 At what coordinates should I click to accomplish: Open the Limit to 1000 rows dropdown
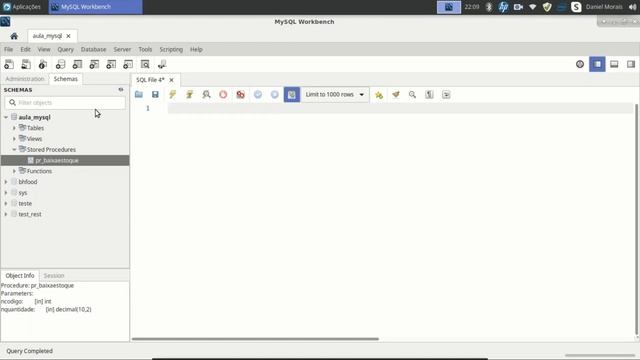click(x=335, y=94)
